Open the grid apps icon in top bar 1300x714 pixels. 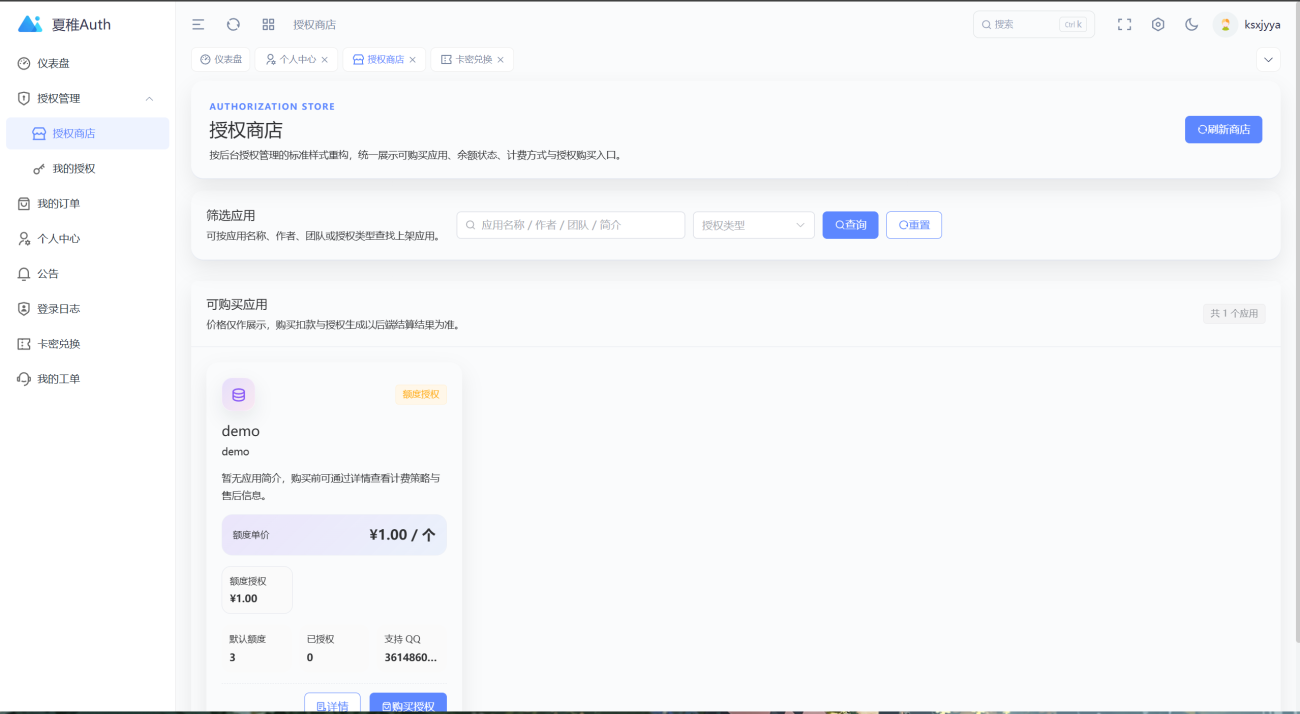point(268,24)
